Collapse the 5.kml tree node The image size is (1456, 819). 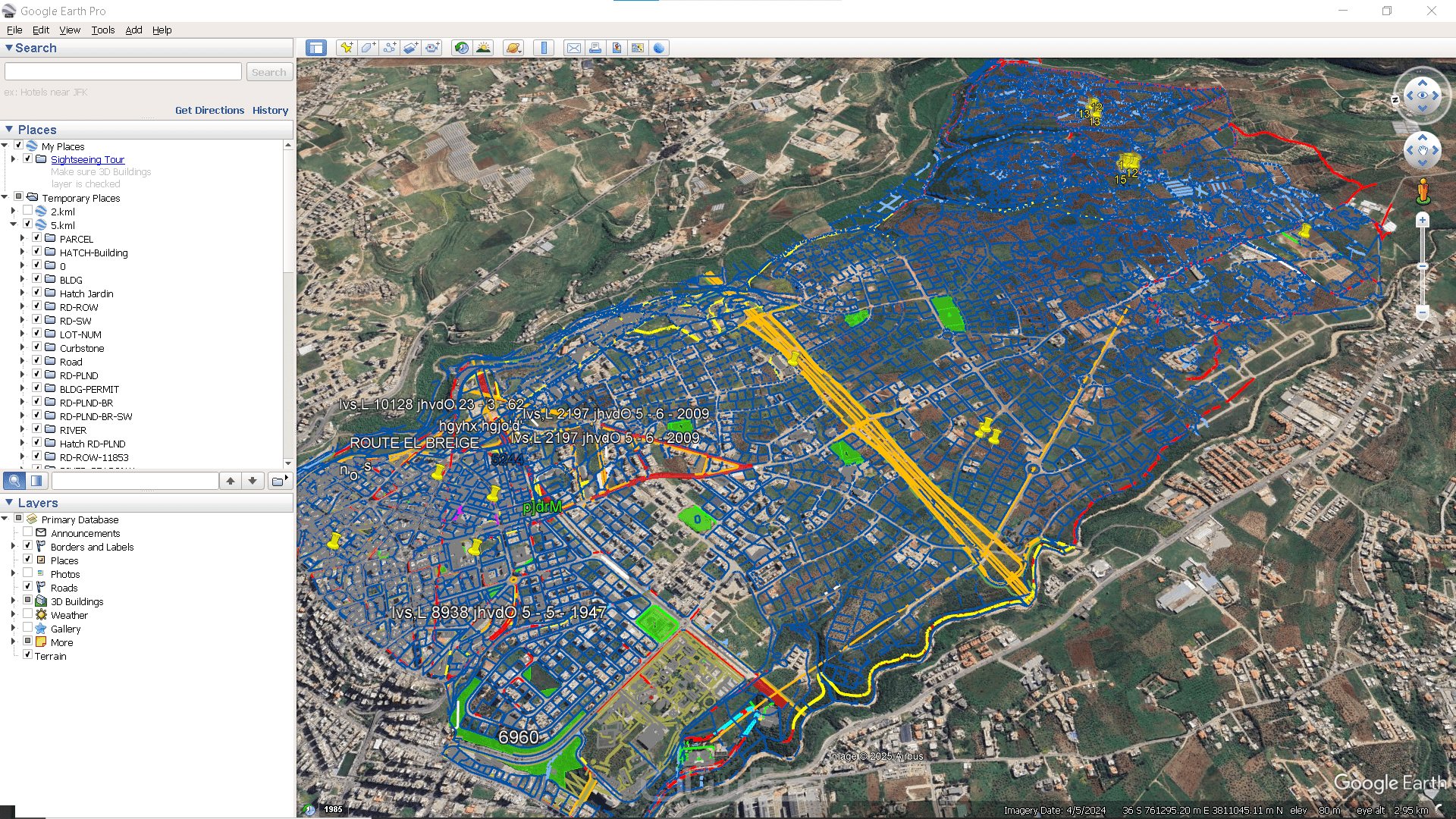coord(13,224)
